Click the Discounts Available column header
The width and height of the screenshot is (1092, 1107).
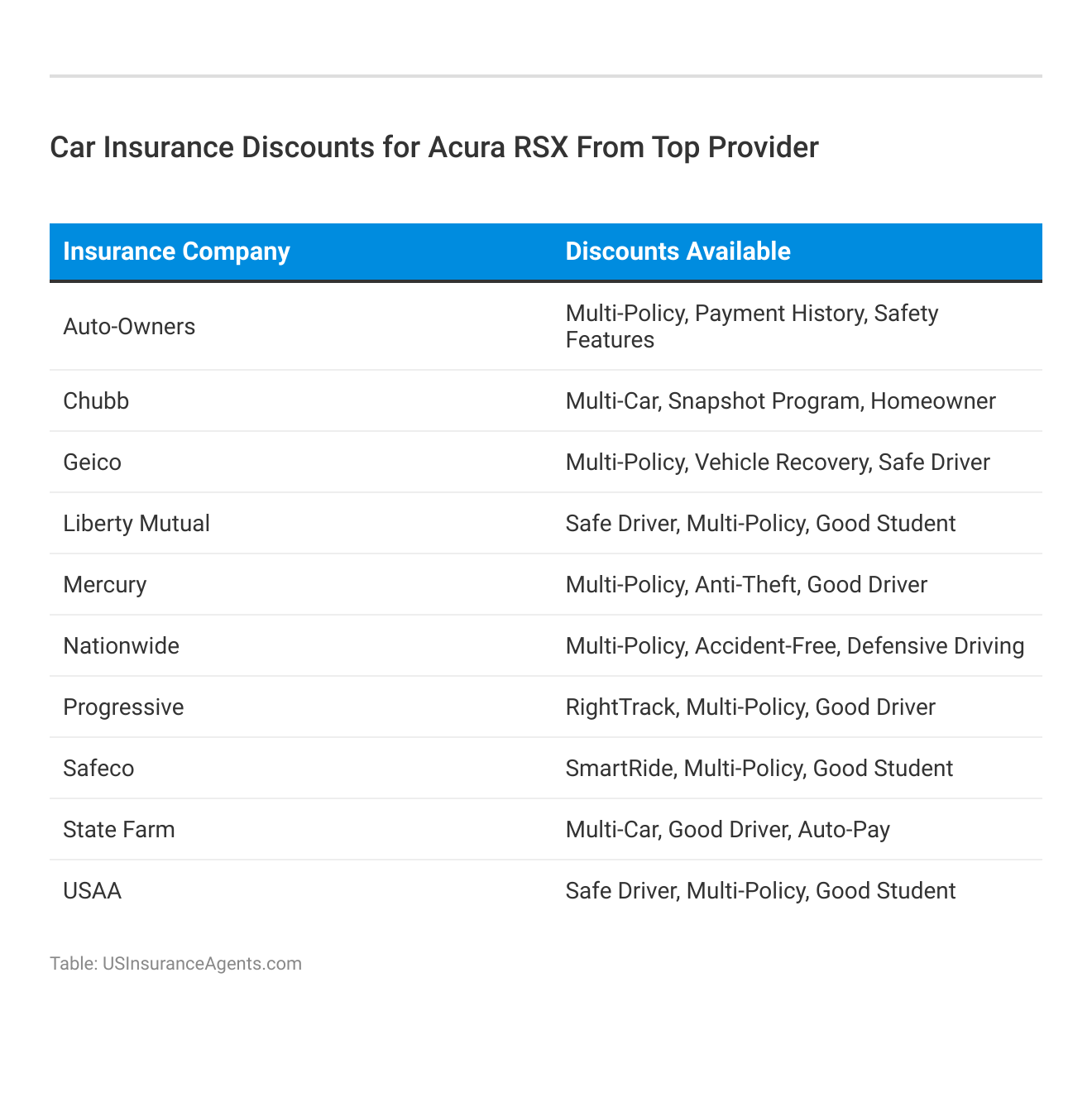(678, 252)
